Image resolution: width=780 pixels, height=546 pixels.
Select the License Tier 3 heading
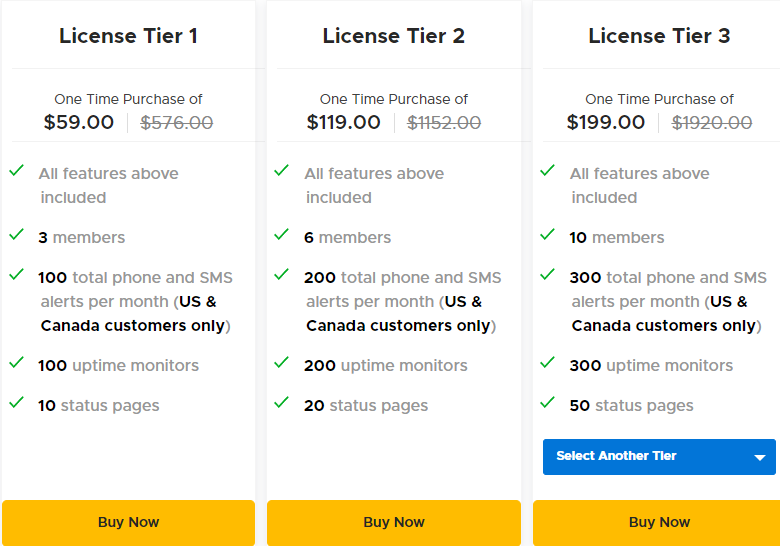pyautogui.click(x=659, y=36)
